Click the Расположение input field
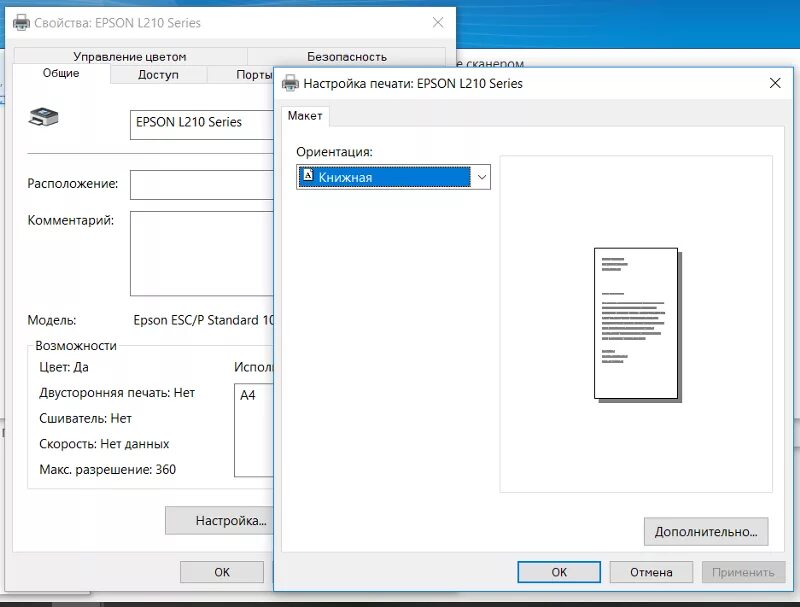The width and height of the screenshot is (800, 607). point(202,185)
